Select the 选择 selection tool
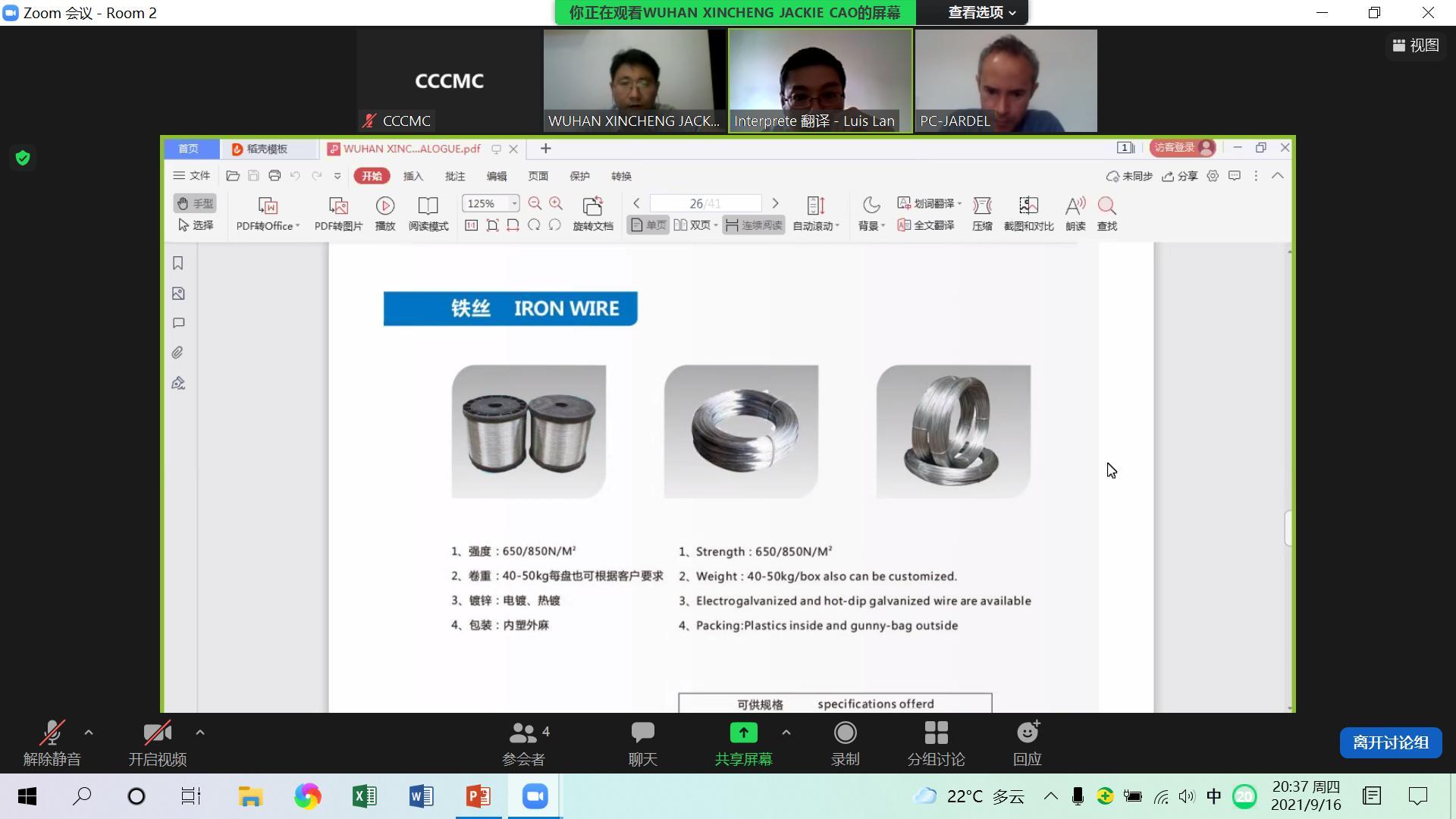 pyautogui.click(x=196, y=225)
